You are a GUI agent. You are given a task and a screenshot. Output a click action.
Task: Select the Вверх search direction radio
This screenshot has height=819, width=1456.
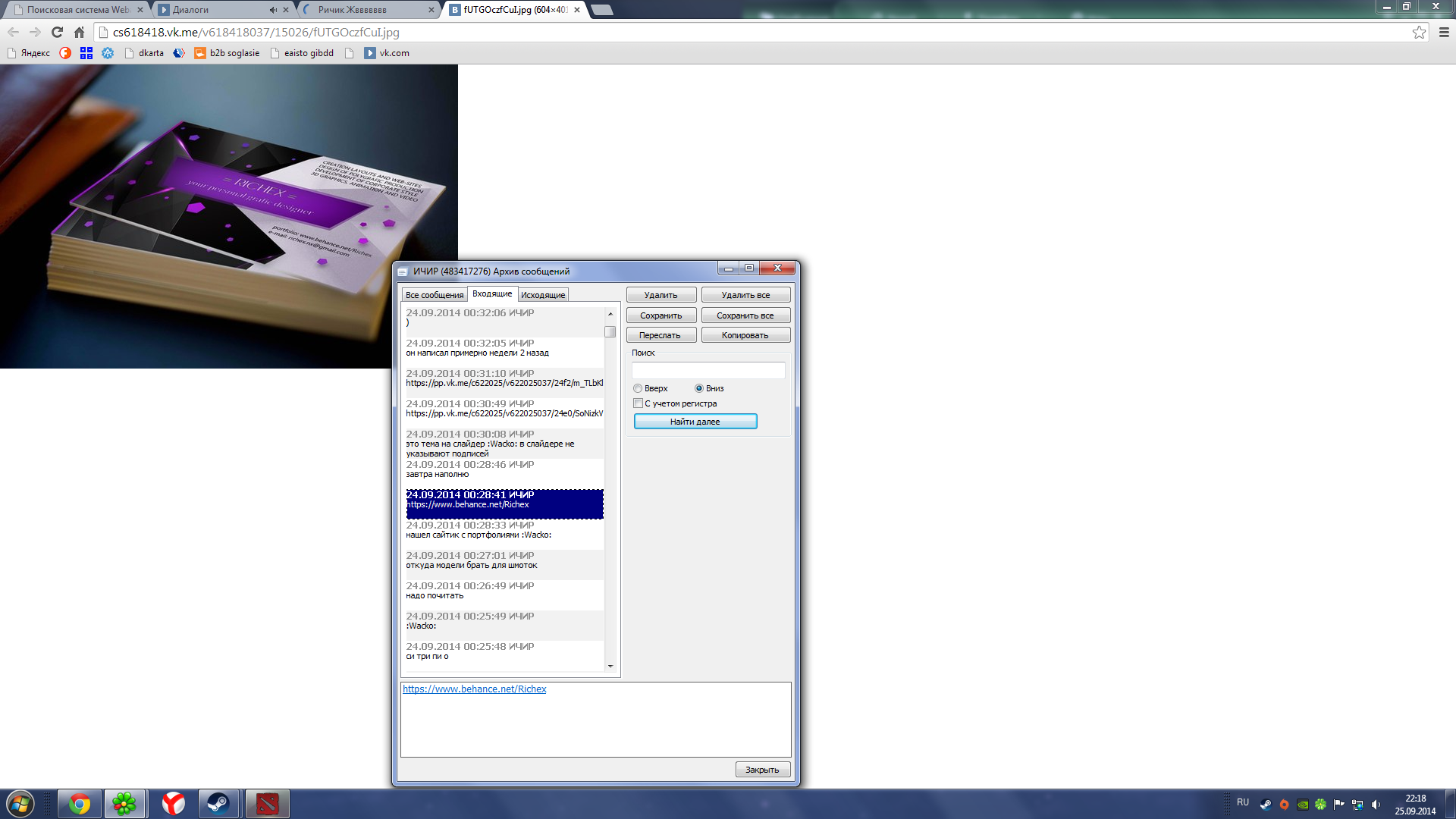638,388
